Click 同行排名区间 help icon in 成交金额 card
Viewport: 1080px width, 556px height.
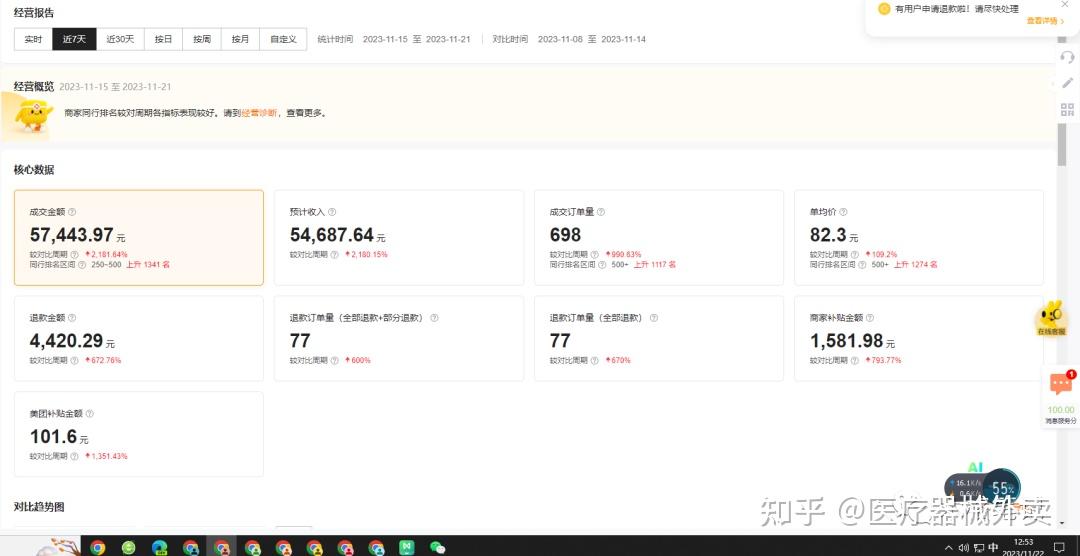pyautogui.click(x=82, y=265)
